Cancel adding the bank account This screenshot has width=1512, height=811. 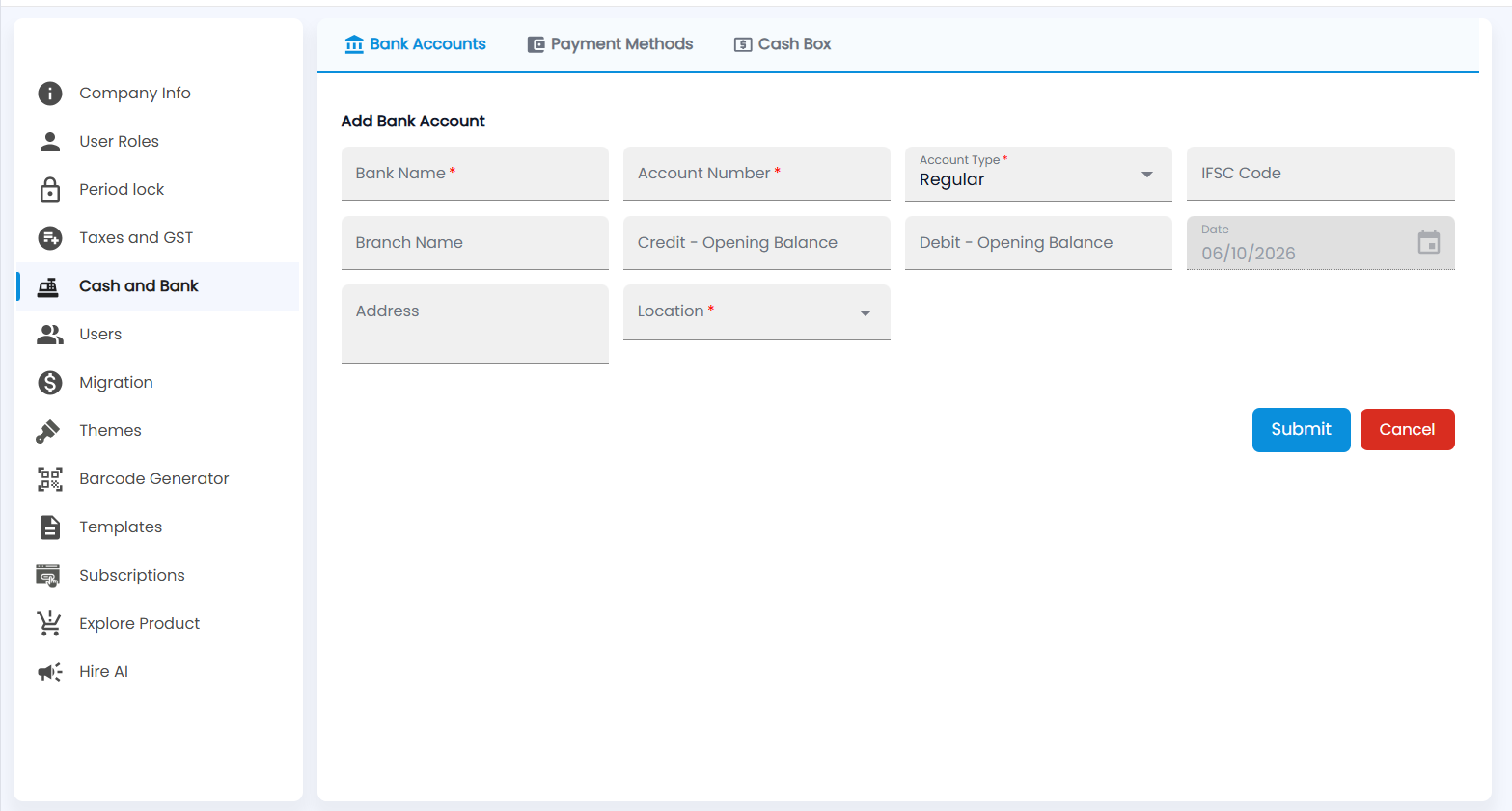coord(1408,430)
